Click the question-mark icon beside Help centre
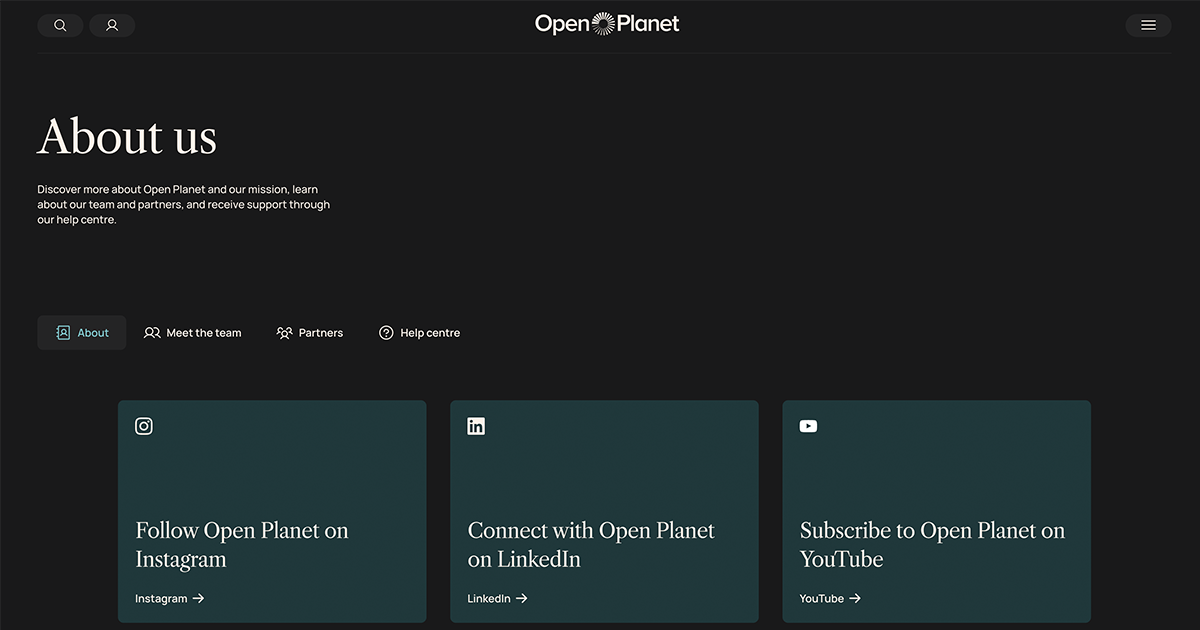The image size is (1200, 630). coord(386,332)
